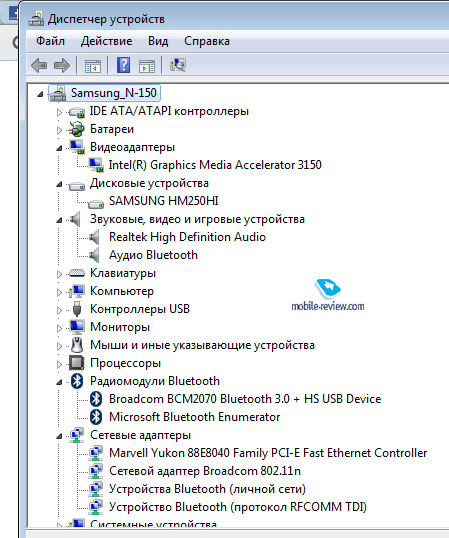Click the Клавиатуры keyboard icon
Image resolution: width=449 pixels, height=538 pixels.
pyautogui.click(x=76, y=273)
